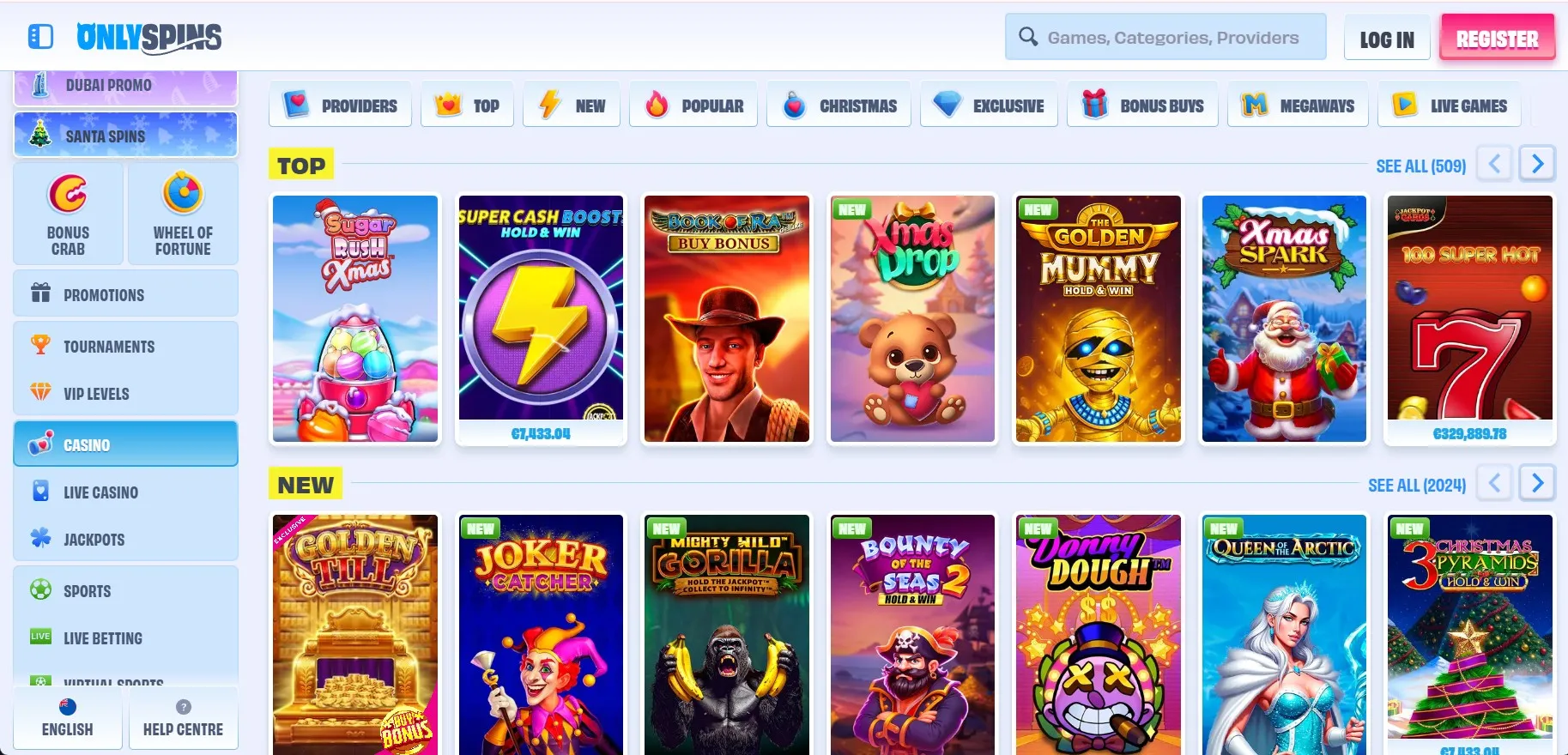Click the Jackpots sidebar icon
The height and width of the screenshot is (755, 1568).
click(40, 538)
